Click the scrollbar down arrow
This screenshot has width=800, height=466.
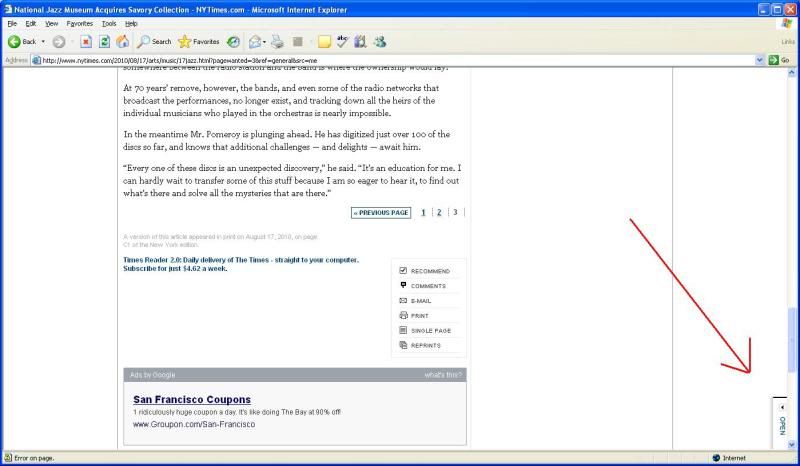click(x=792, y=445)
